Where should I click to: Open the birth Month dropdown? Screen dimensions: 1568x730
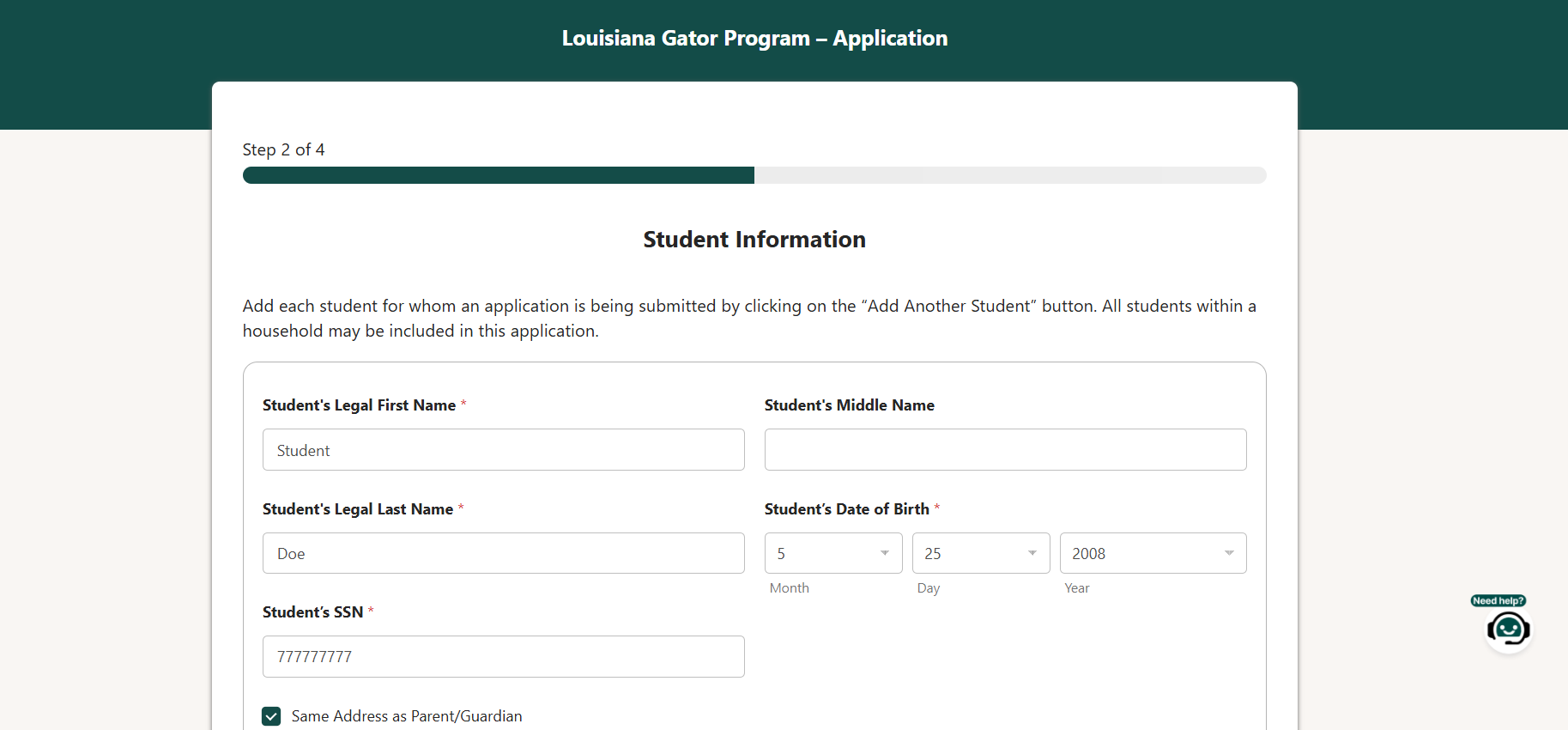[832, 553]
